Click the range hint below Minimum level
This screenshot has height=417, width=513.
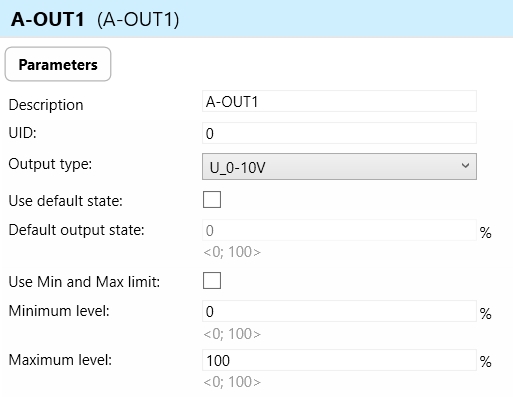click(x=232, y=334)
